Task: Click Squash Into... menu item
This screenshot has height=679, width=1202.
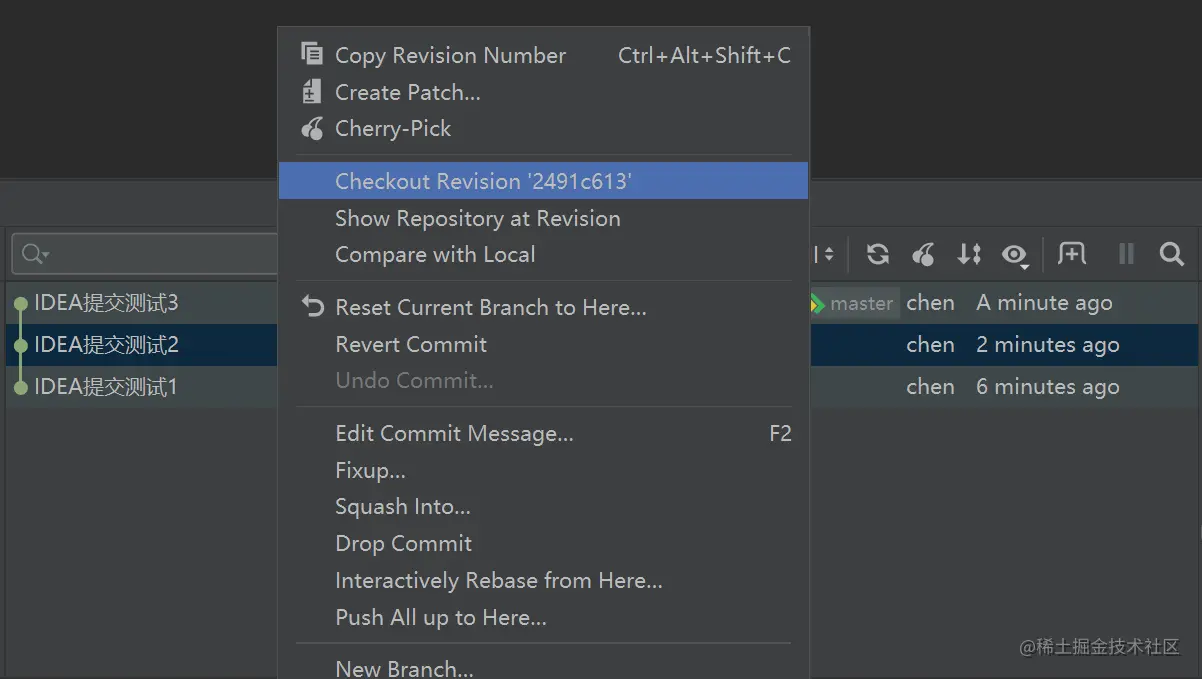Action: [402, 507]
